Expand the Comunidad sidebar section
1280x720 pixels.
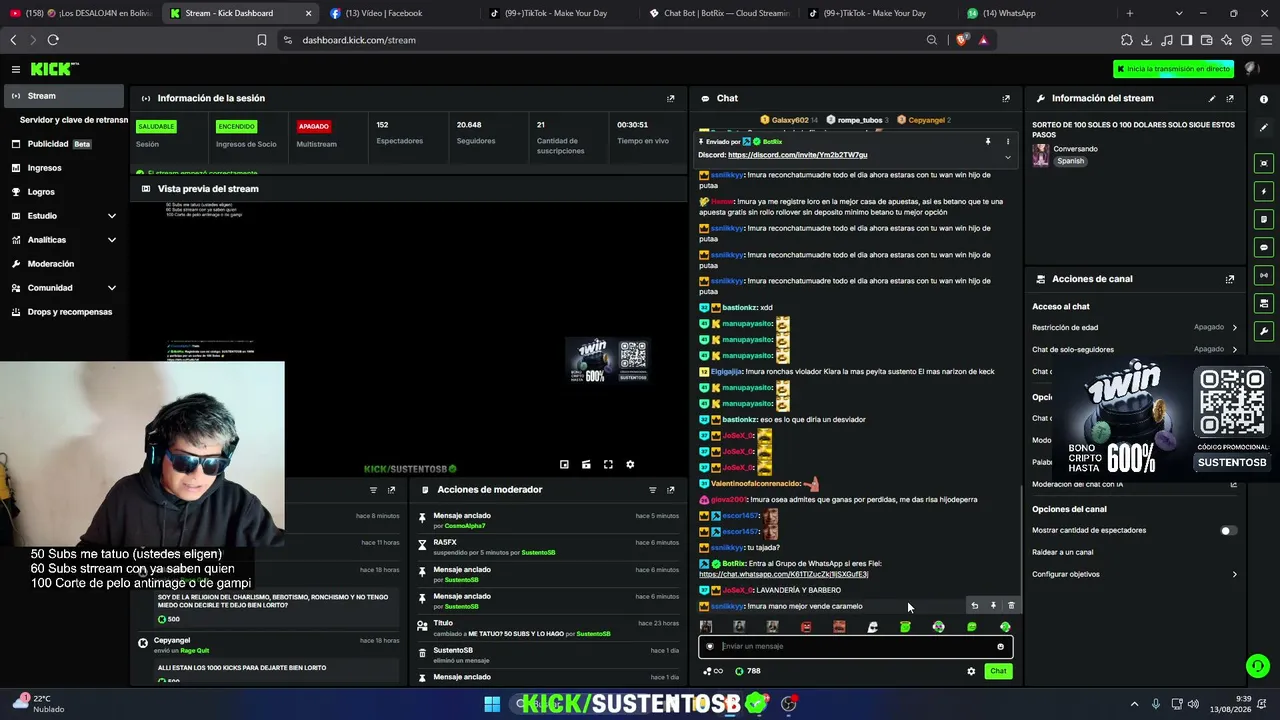(111, 288)
